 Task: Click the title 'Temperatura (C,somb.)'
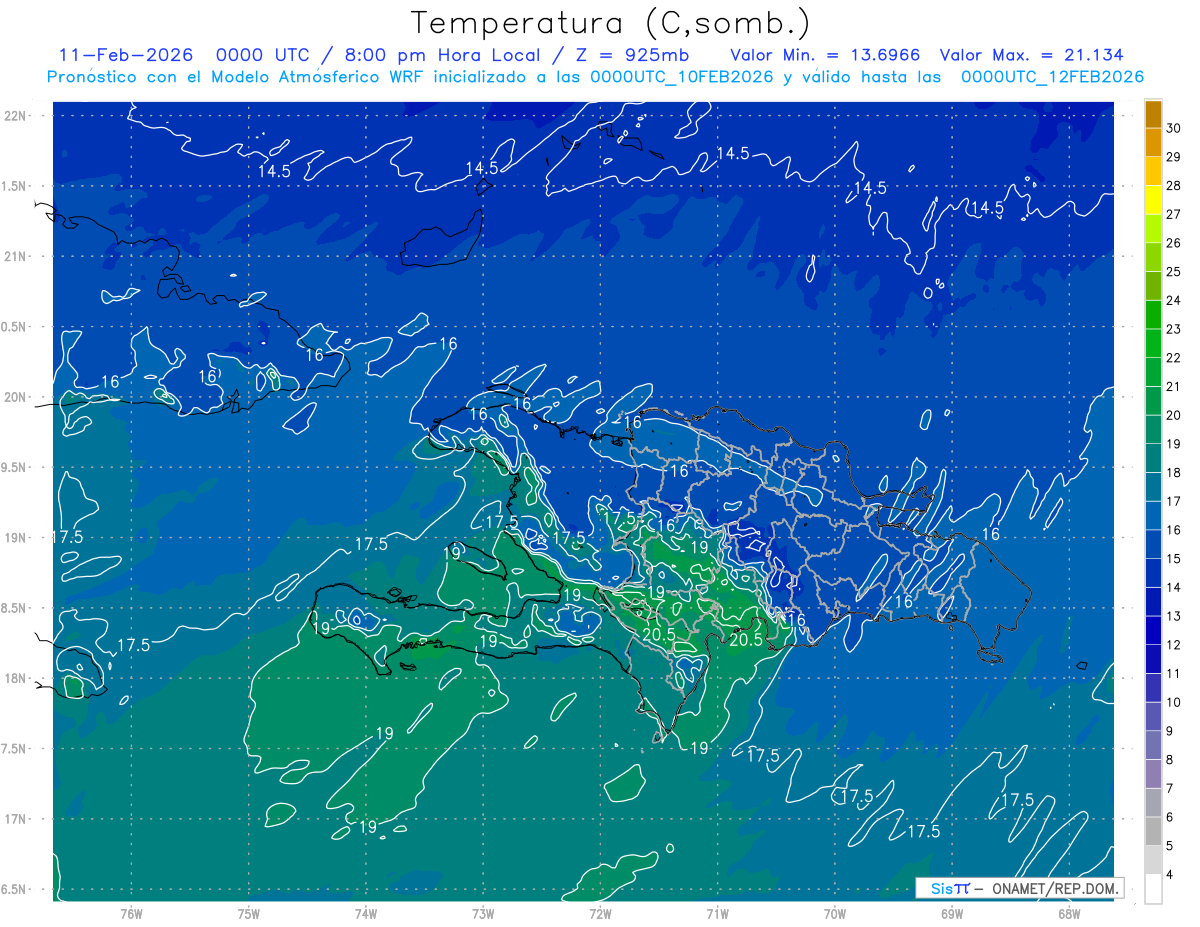coord(610,24)
